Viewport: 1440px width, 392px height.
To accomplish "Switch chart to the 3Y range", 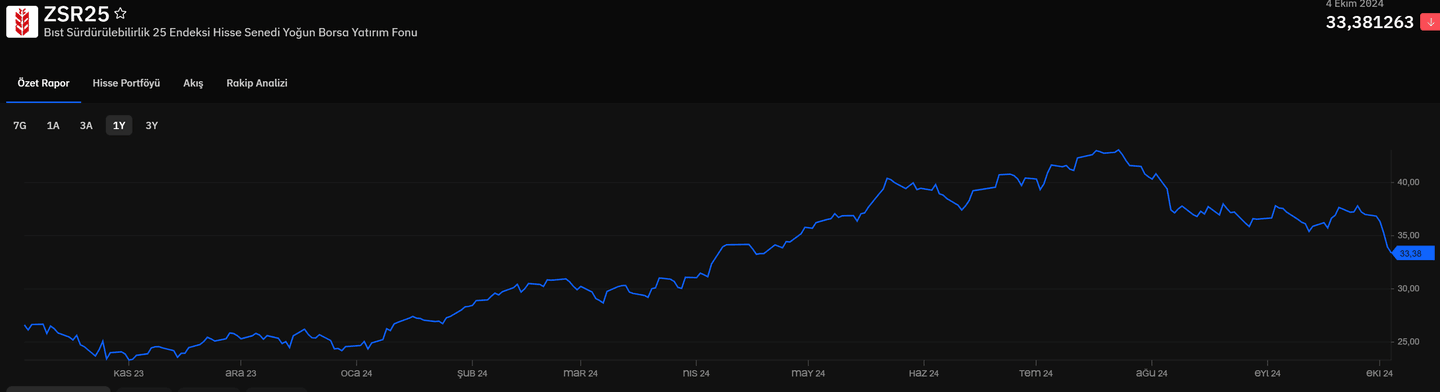I will pos(152,126).
